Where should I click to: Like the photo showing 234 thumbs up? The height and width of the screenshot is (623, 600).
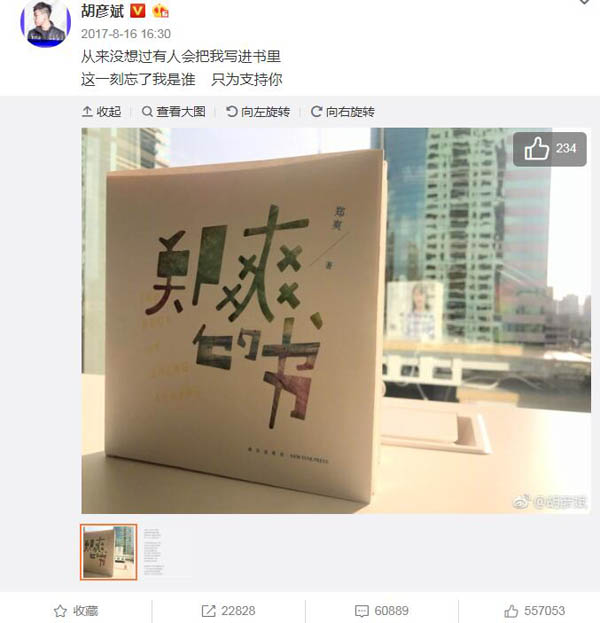550,149
